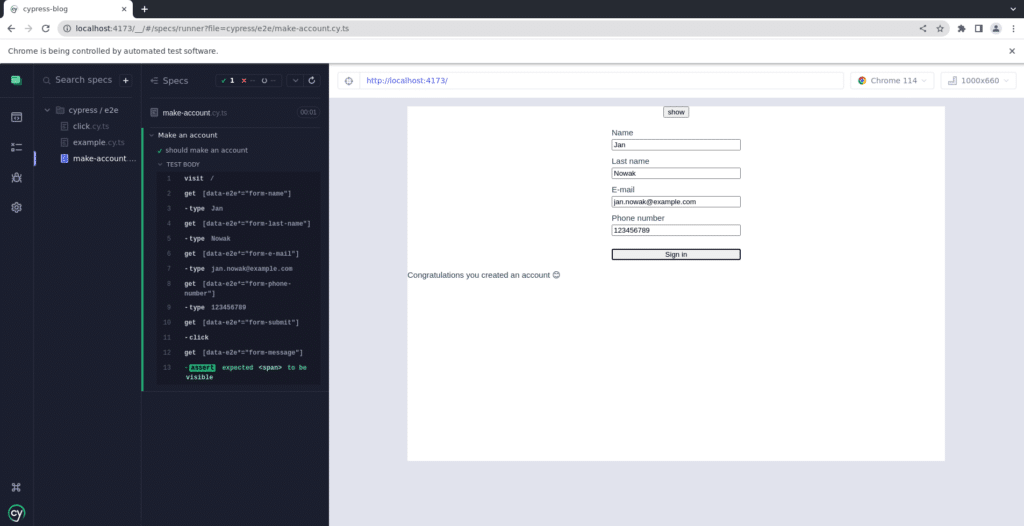The height and width of the screenshot is (526, 1024).
Task: Click the Phone number input field
Action: point(676,230)
